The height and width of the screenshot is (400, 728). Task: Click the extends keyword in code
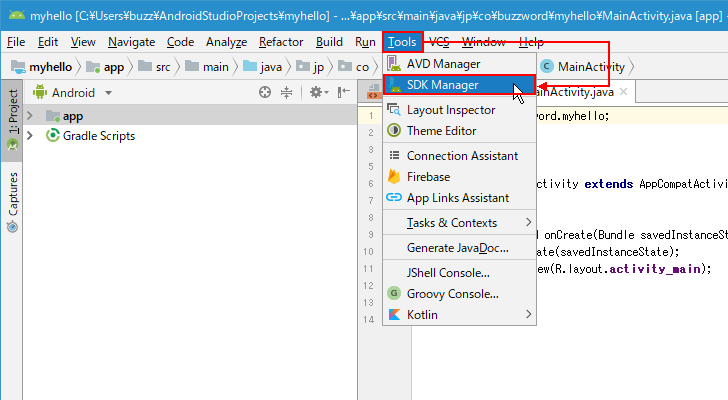[x=608, y=184]
